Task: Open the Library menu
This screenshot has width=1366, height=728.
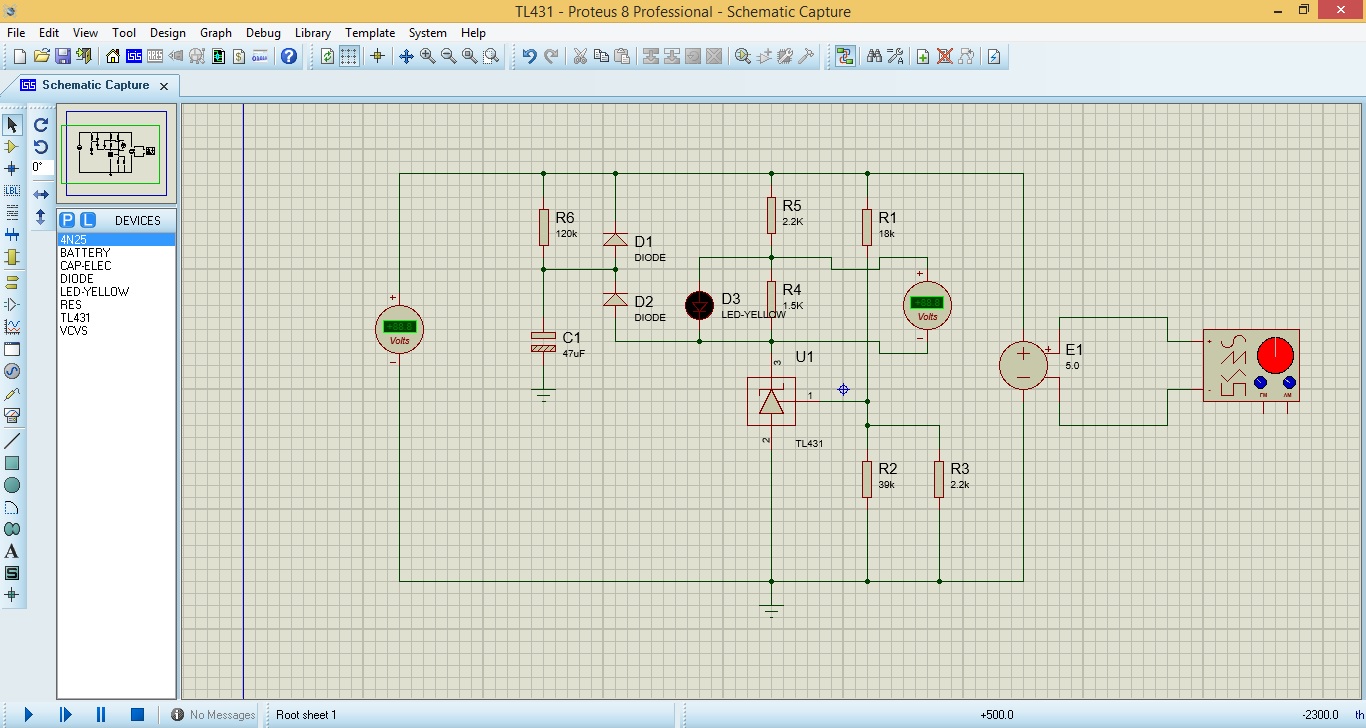Action: (x=312, y=33)
